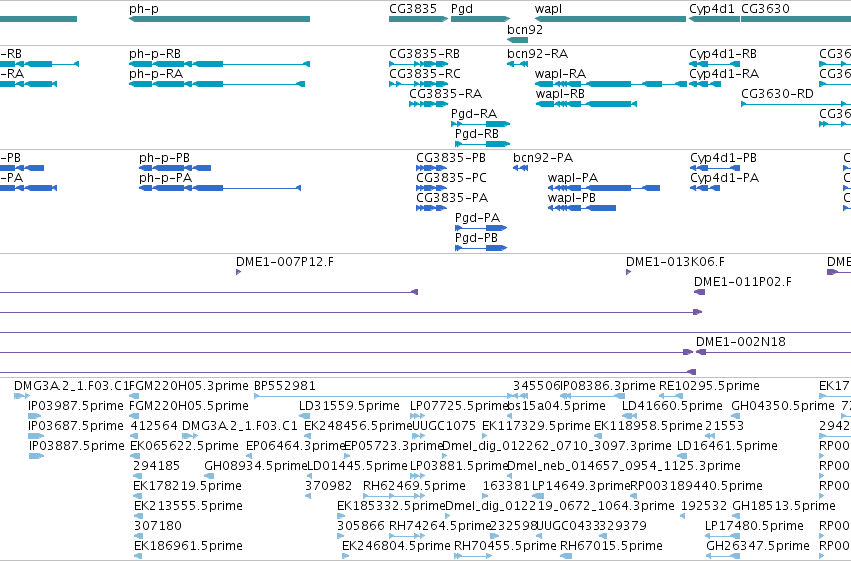This screenshot has height=561, width=851.
Task: Select EST LD41660.5prime
Action: (x=629, y=416)
